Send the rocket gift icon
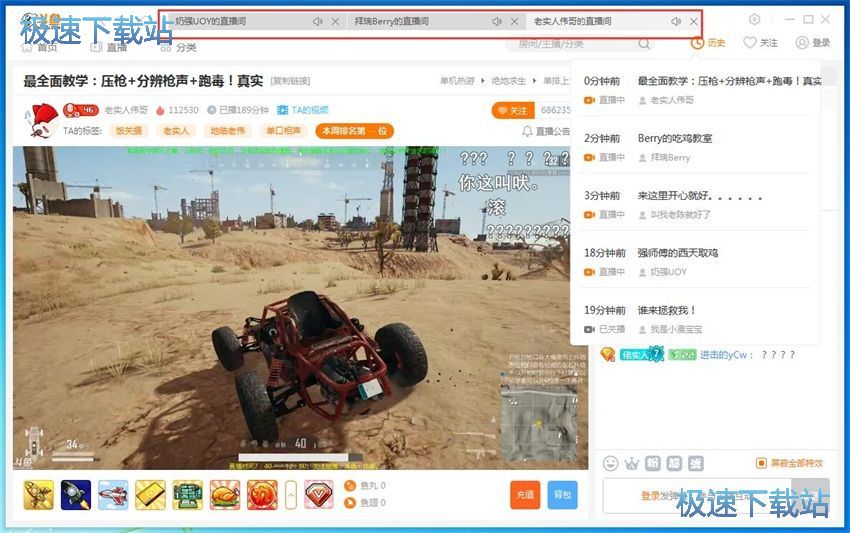850x533 pixels. click(x=38, y=495)
